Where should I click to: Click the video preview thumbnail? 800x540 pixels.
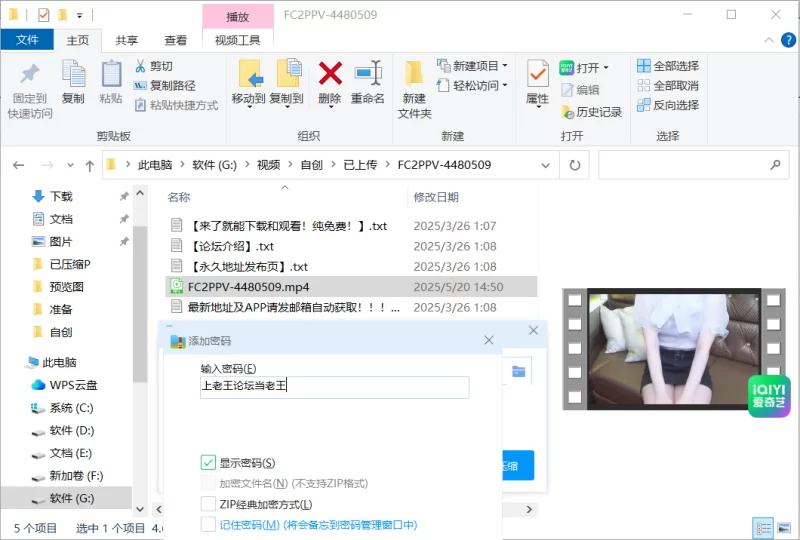673,349
